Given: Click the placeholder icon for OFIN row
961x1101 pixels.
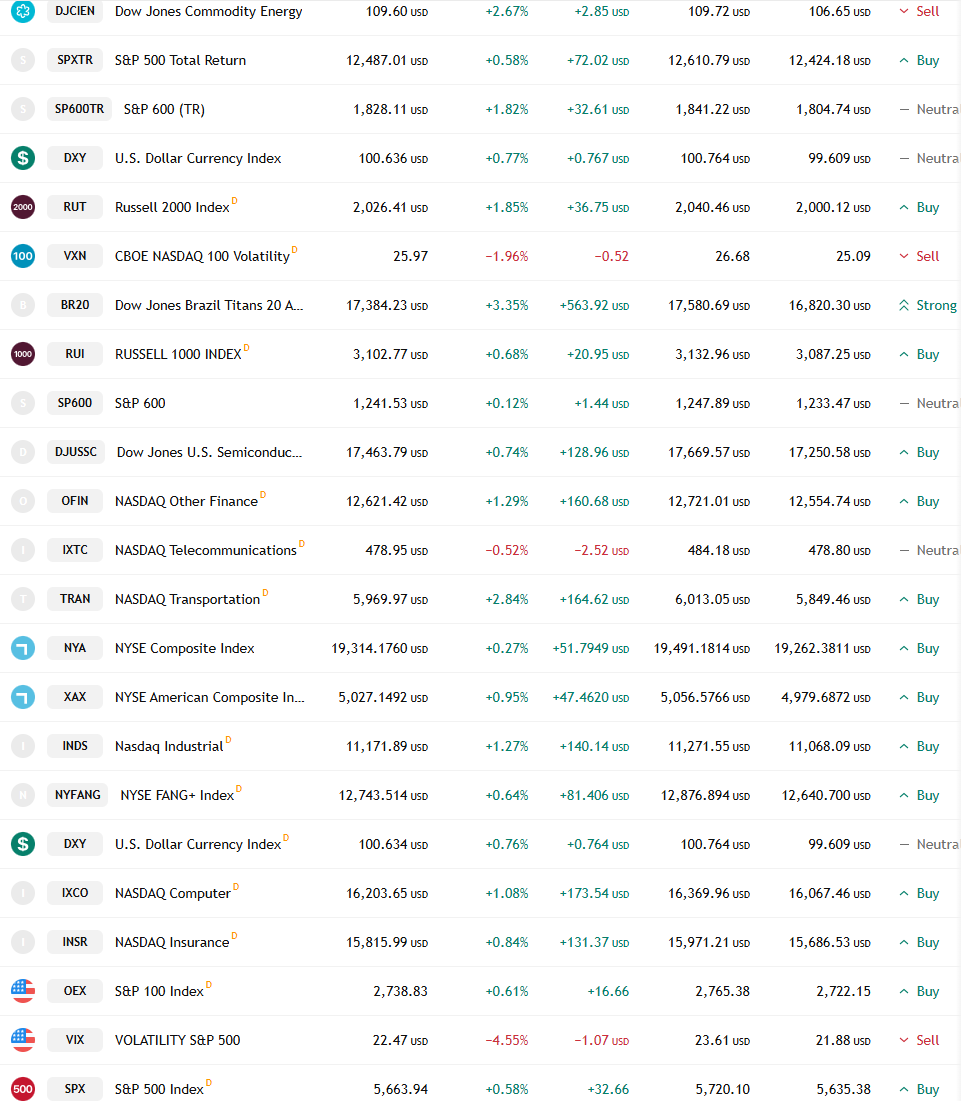Looking at the screenshot, I should [x=23, y=501].
